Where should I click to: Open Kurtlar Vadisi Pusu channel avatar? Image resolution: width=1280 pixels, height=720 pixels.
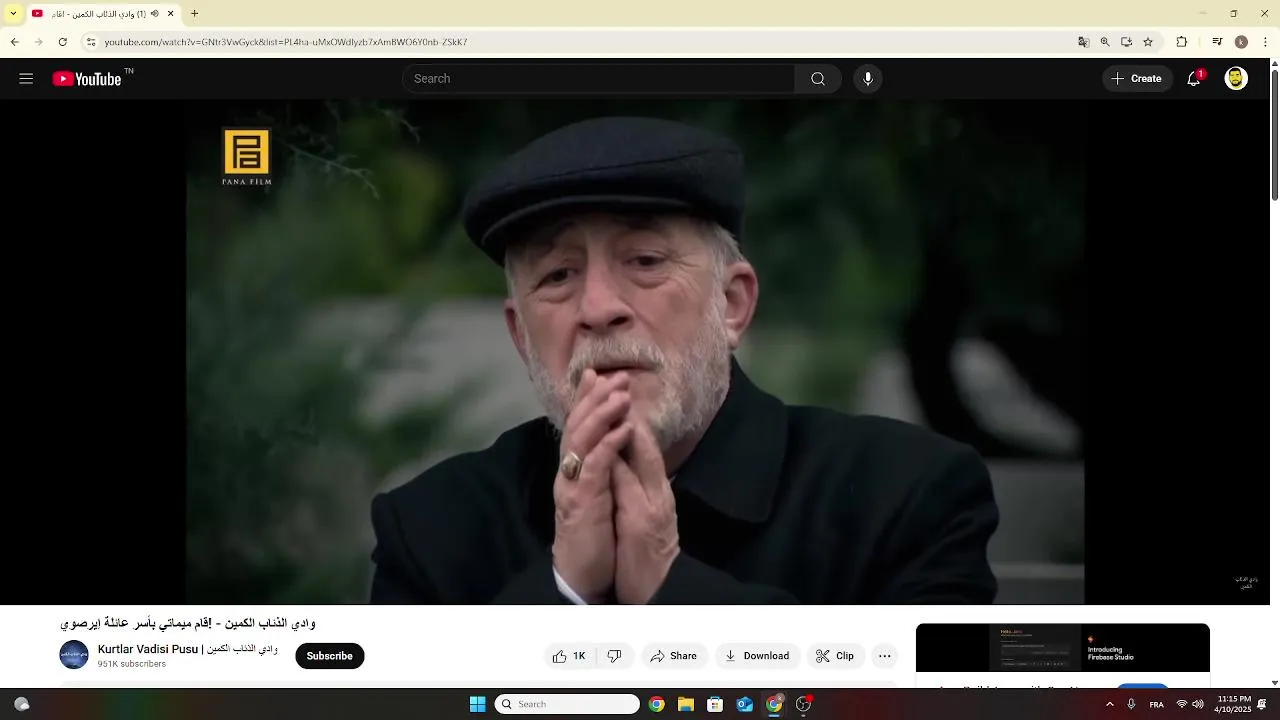tap(74, 655)
